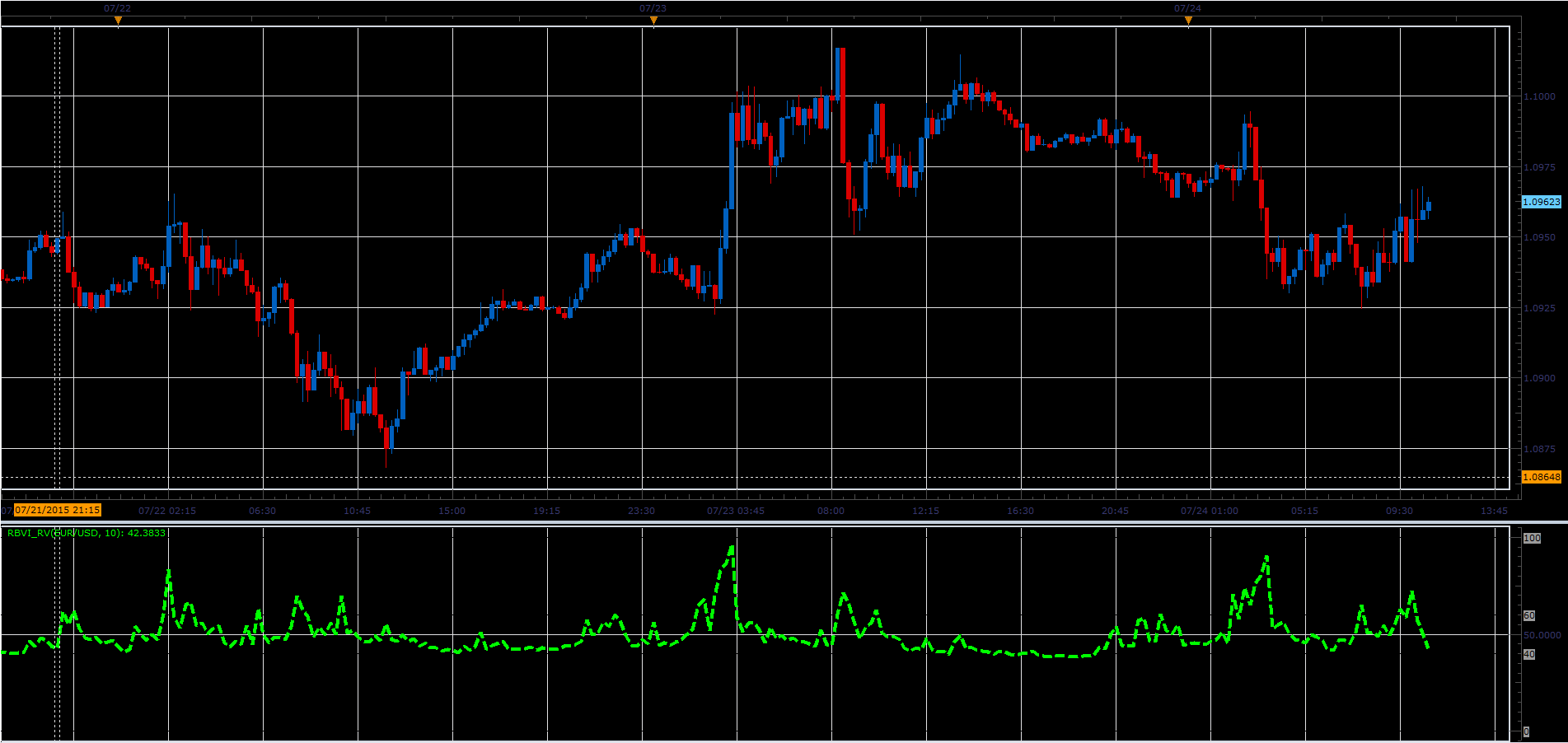Click the 06:30 time axis label
Viewport: 1568px width, 743px height.
pyautogui.click(x=262, y=511)
